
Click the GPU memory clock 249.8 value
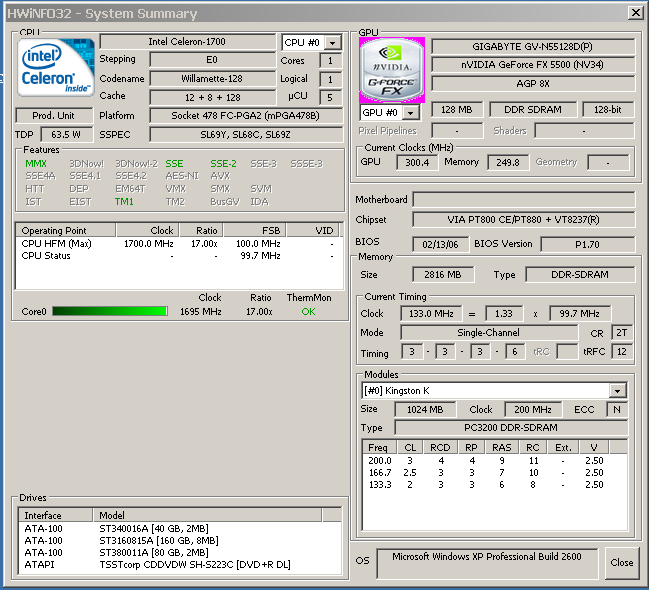[x=508, y=162]
